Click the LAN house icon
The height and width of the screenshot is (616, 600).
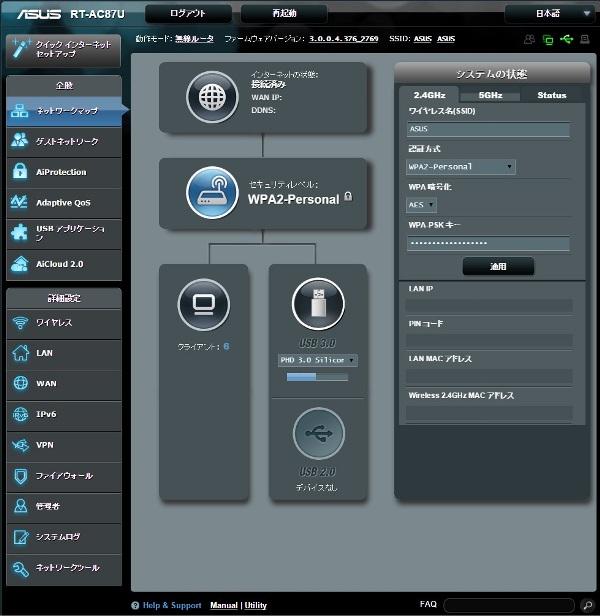tap(20, 353)
